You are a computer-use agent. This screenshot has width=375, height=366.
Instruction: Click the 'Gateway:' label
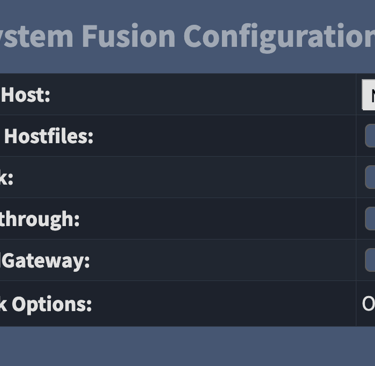pos(45,261)
